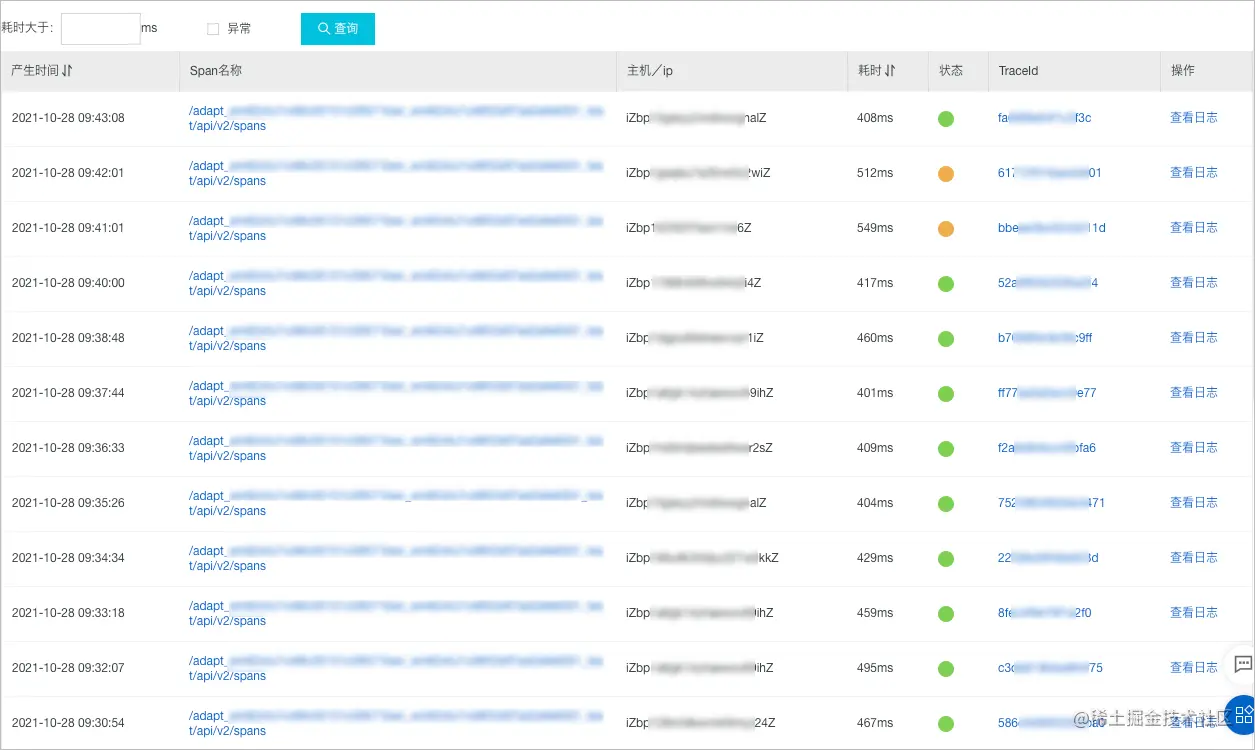Viewport: 1255px width, 750px height.
Task: Select the 495ms duration cell
Action: (875, 668)
